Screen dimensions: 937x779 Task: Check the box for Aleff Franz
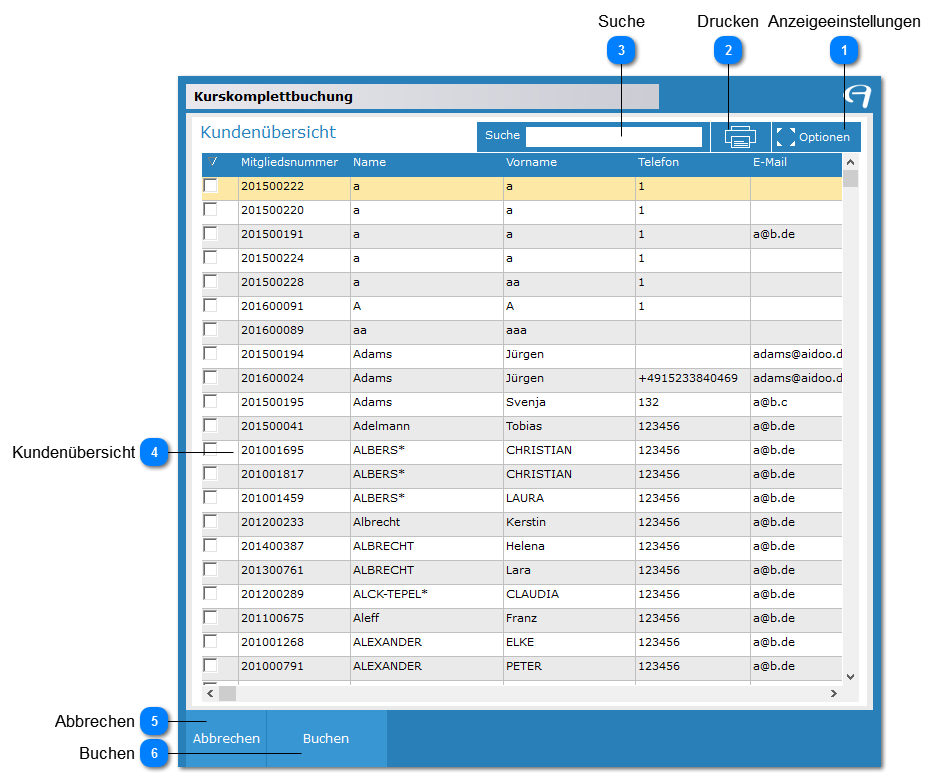coord(210,617)
